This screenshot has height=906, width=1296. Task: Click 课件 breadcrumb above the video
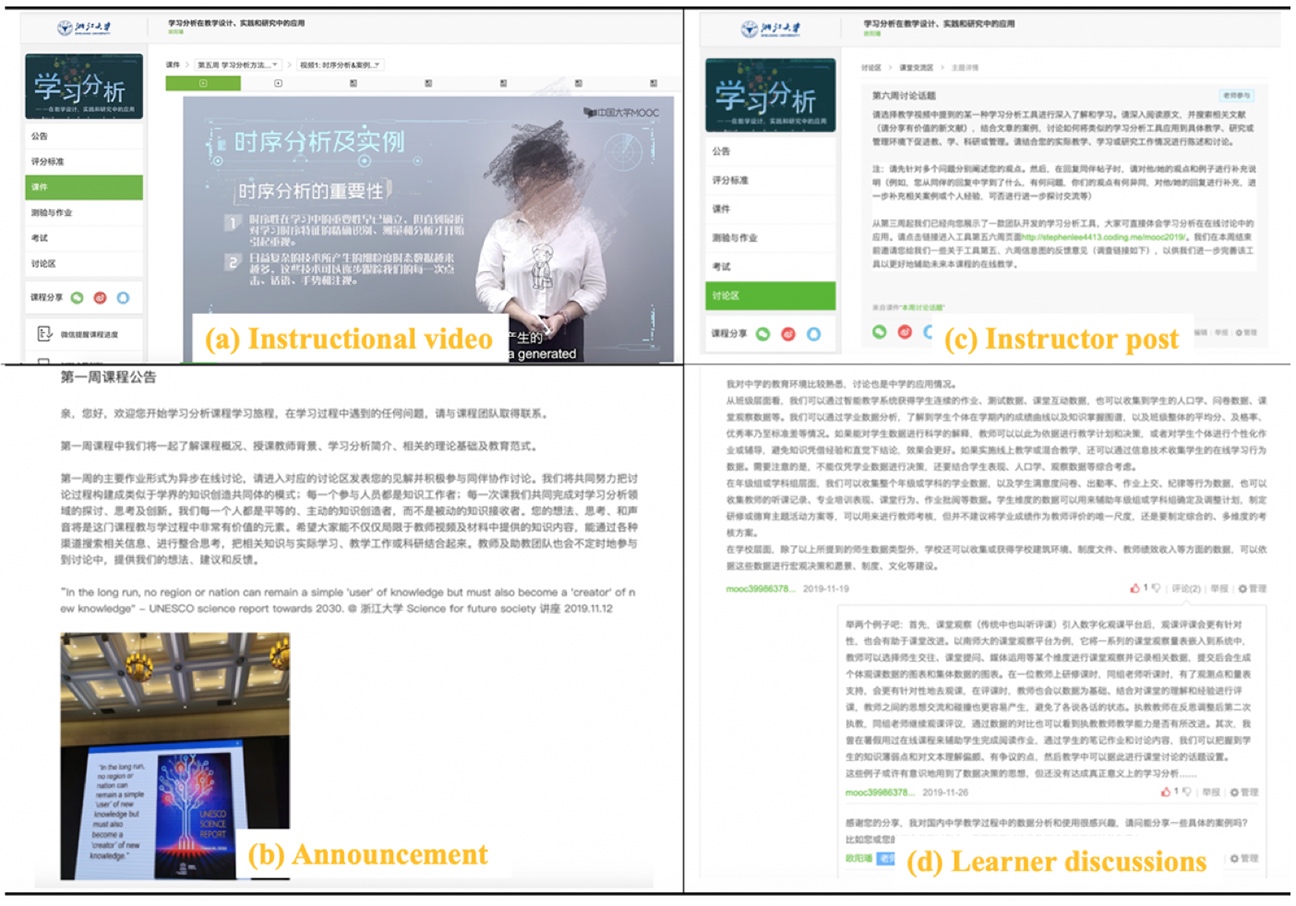174,64
